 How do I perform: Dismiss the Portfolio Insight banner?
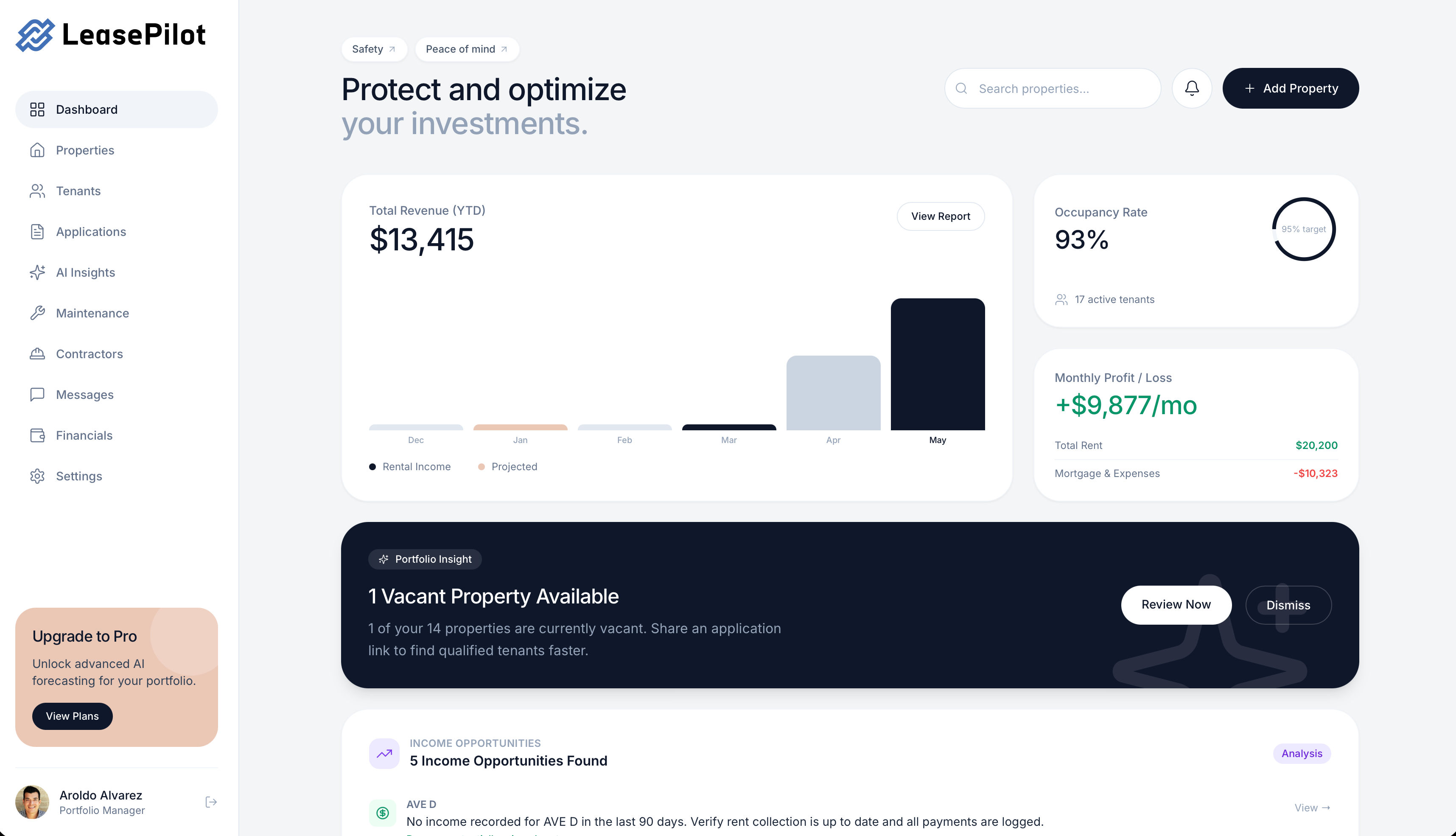tap(1288, 605)
